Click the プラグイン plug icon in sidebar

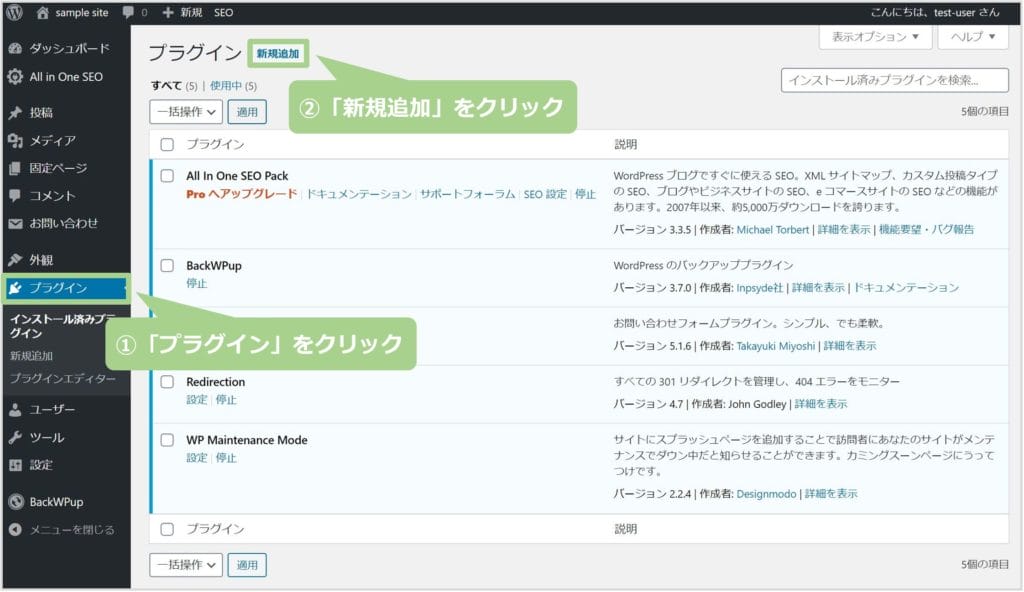point(15,288)
